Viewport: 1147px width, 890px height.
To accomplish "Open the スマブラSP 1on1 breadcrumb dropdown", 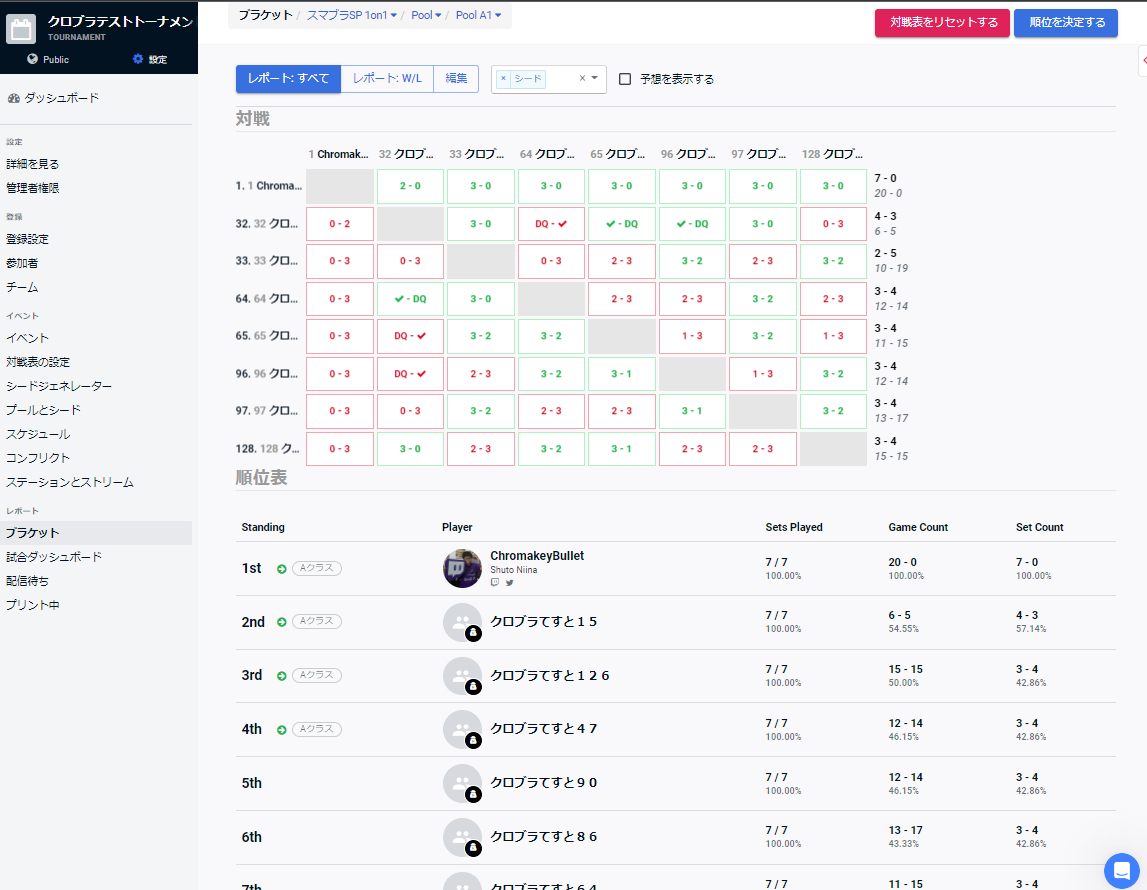I will (352, 15).
